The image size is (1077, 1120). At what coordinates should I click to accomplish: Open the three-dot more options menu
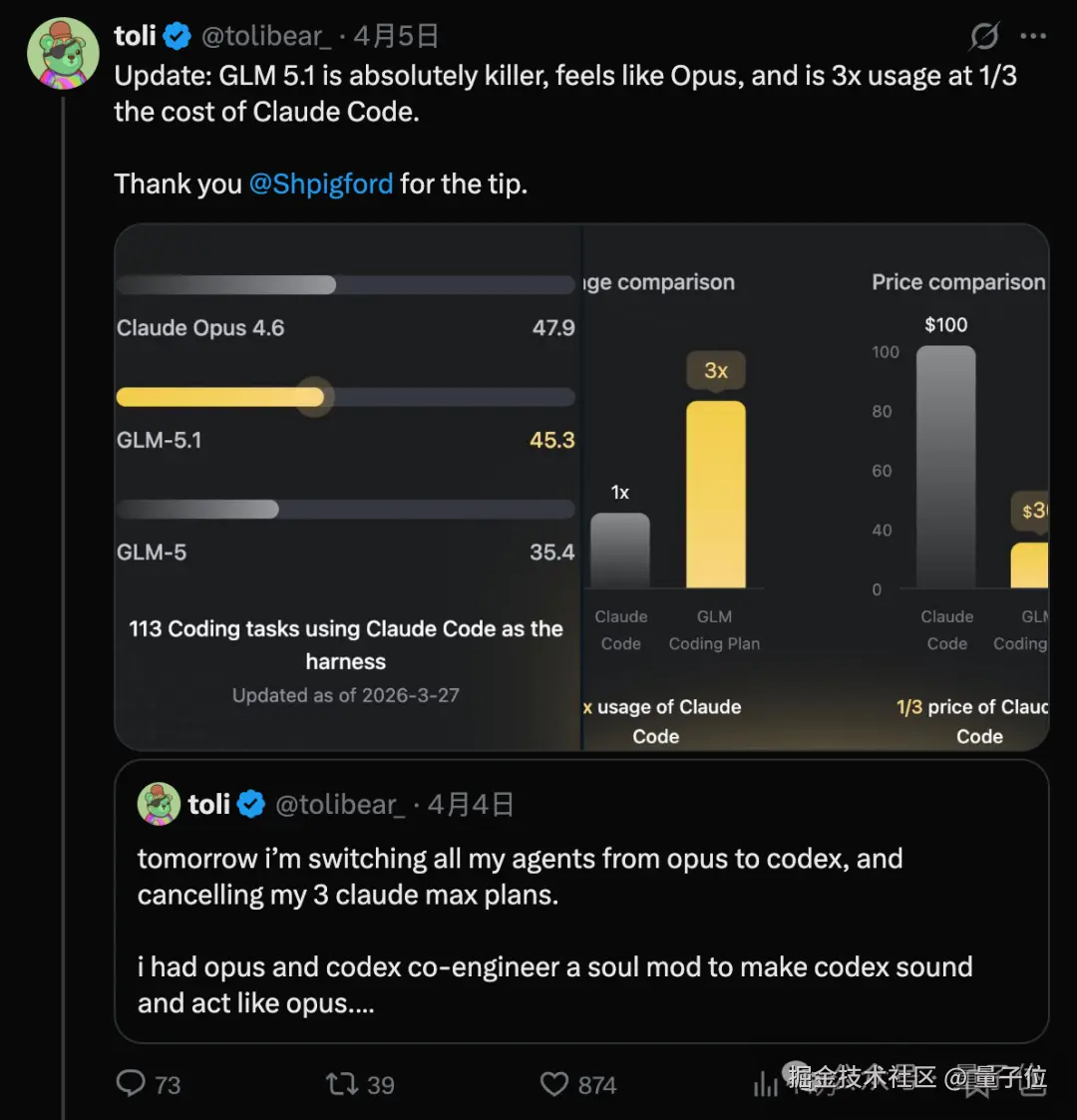click(x=1033, y=37)
